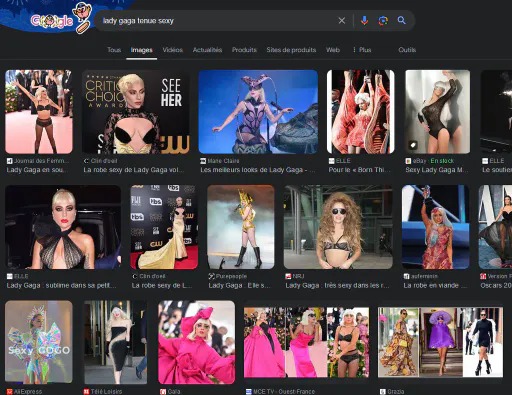The width and height of the screenshot is (512, 395).
Task: Open the Télé Loisirs black dress thumbnail
Action: [x=116, y=342]
